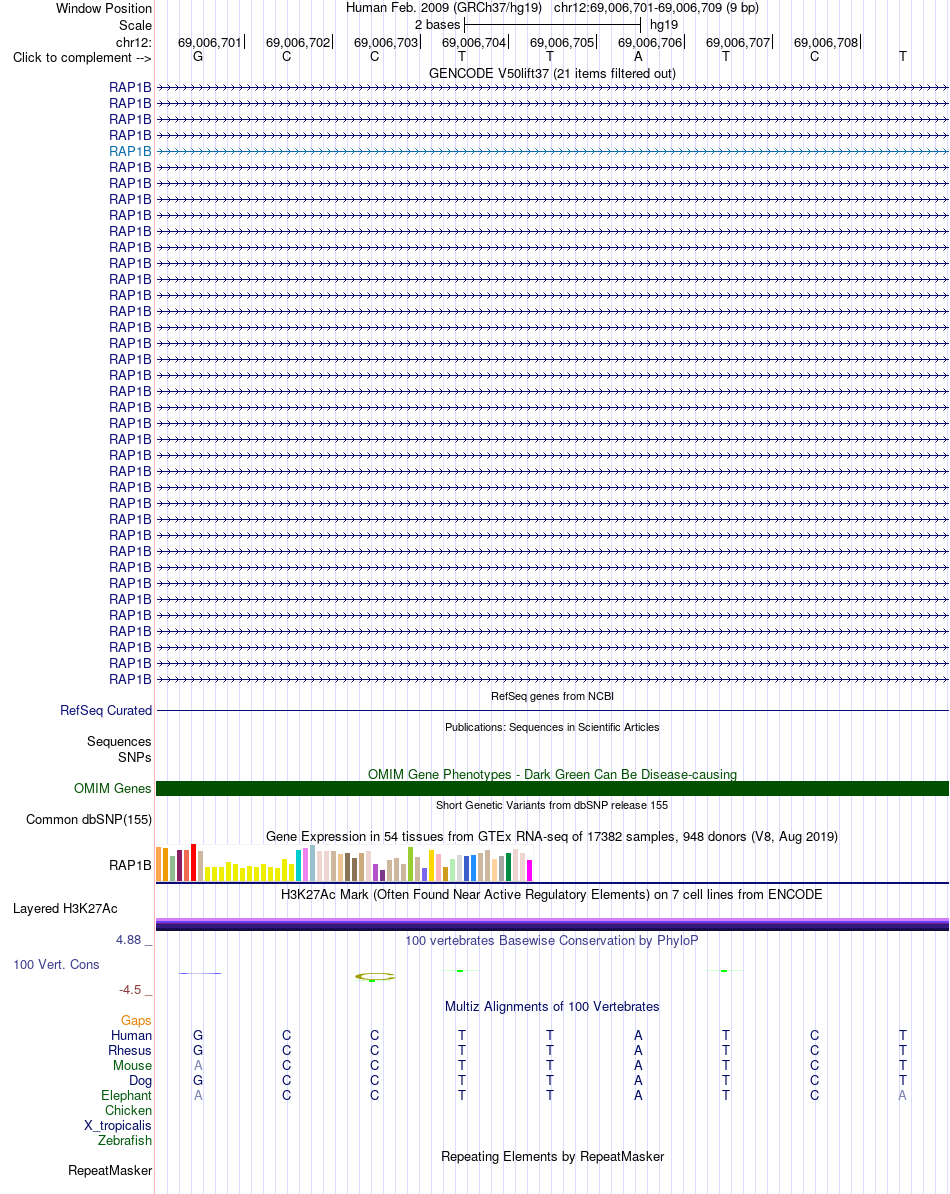Click the purple H3K27Ac signal band
The image size is (950, 1194).
(x=552, y=924)
